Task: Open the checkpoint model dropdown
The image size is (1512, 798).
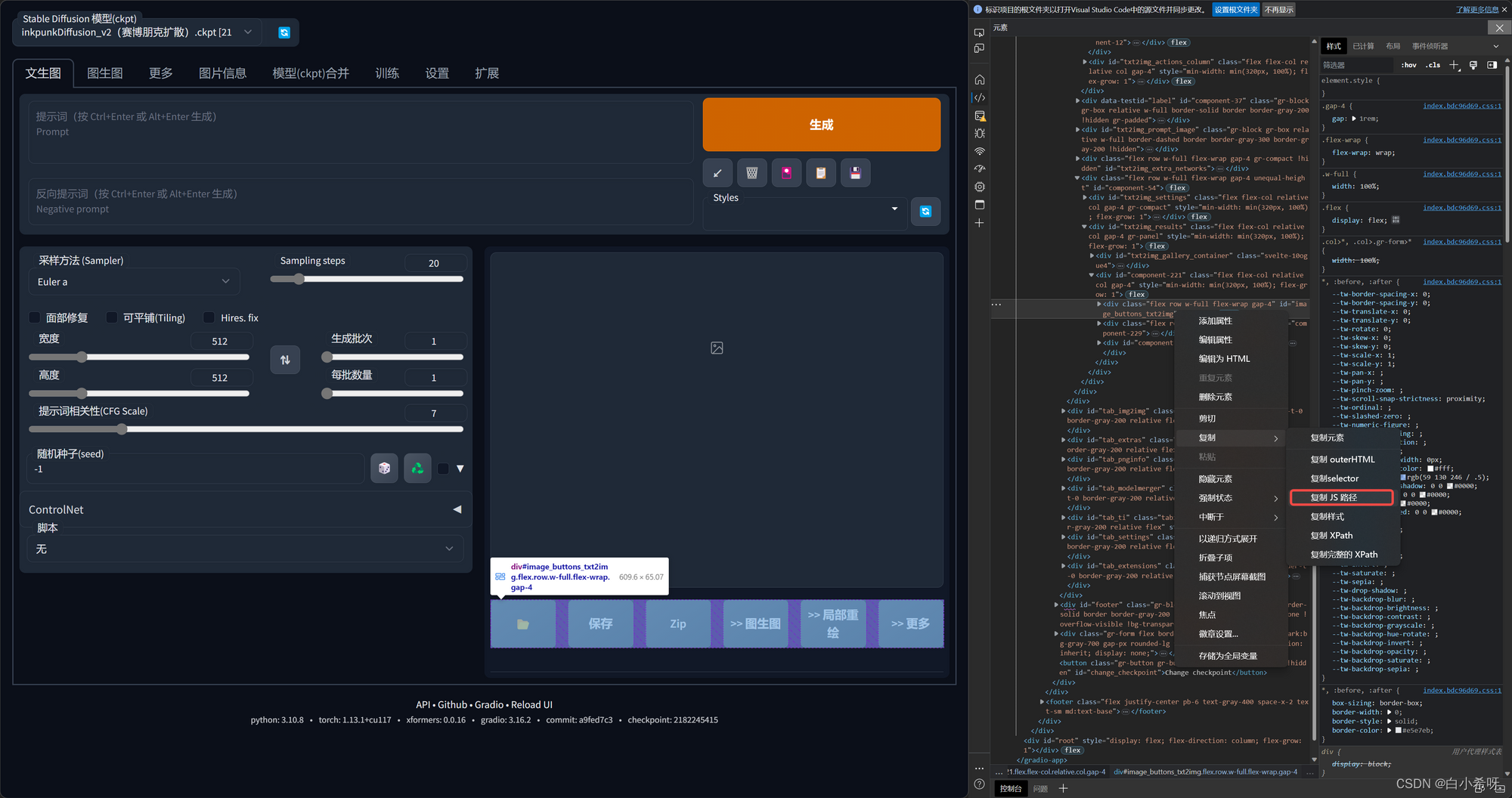Action: pyautogui.click(x=138, y=32)
